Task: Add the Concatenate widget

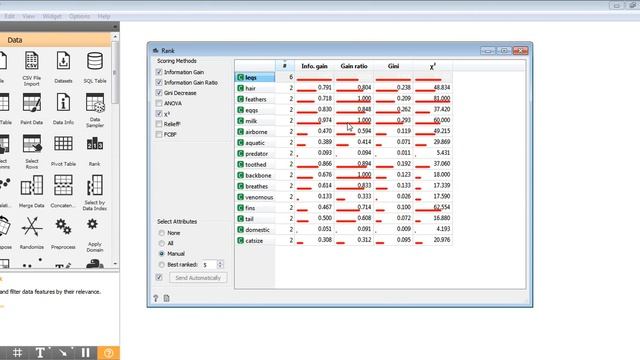Action: pos(63,191)
